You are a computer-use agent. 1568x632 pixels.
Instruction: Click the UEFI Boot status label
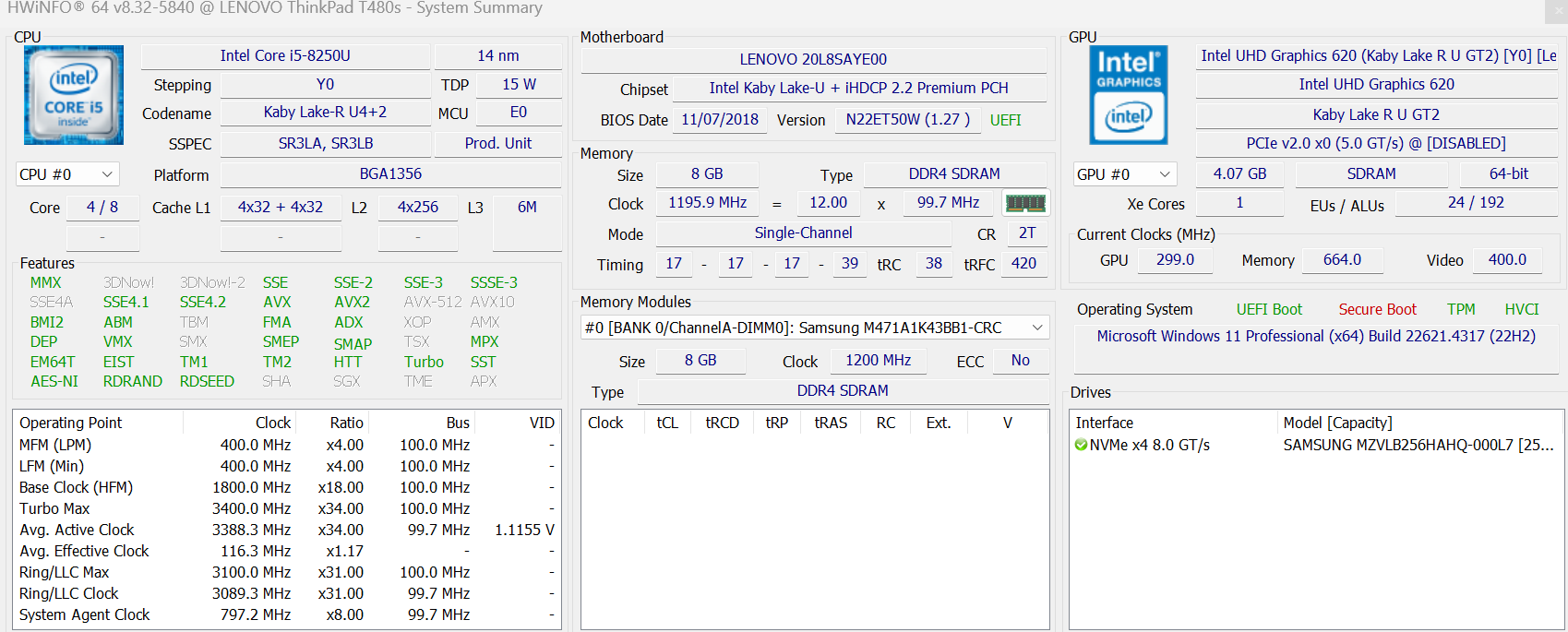coord(1269,309)
